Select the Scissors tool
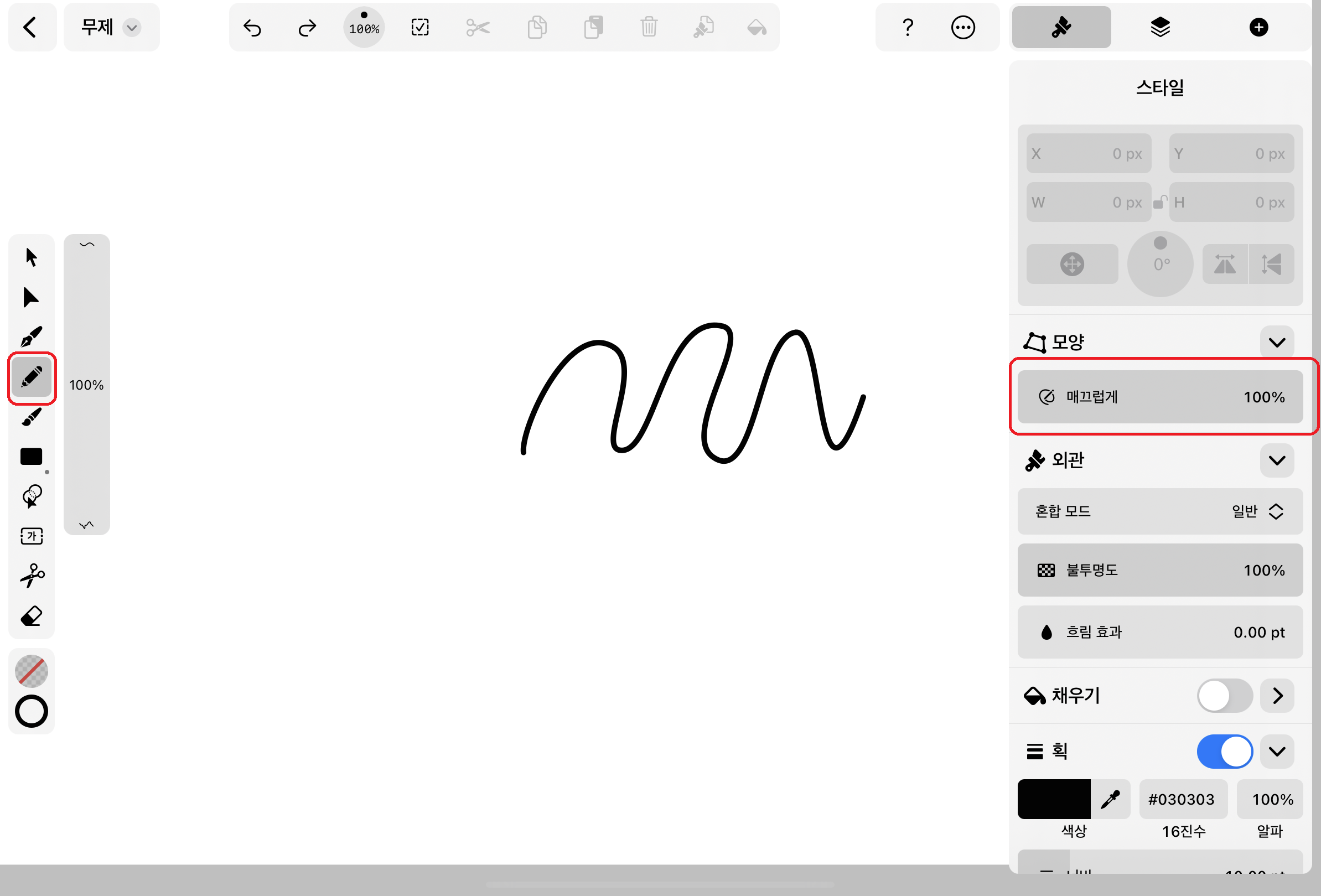The width and height of the screenshot is (1321, 896). 31,576
